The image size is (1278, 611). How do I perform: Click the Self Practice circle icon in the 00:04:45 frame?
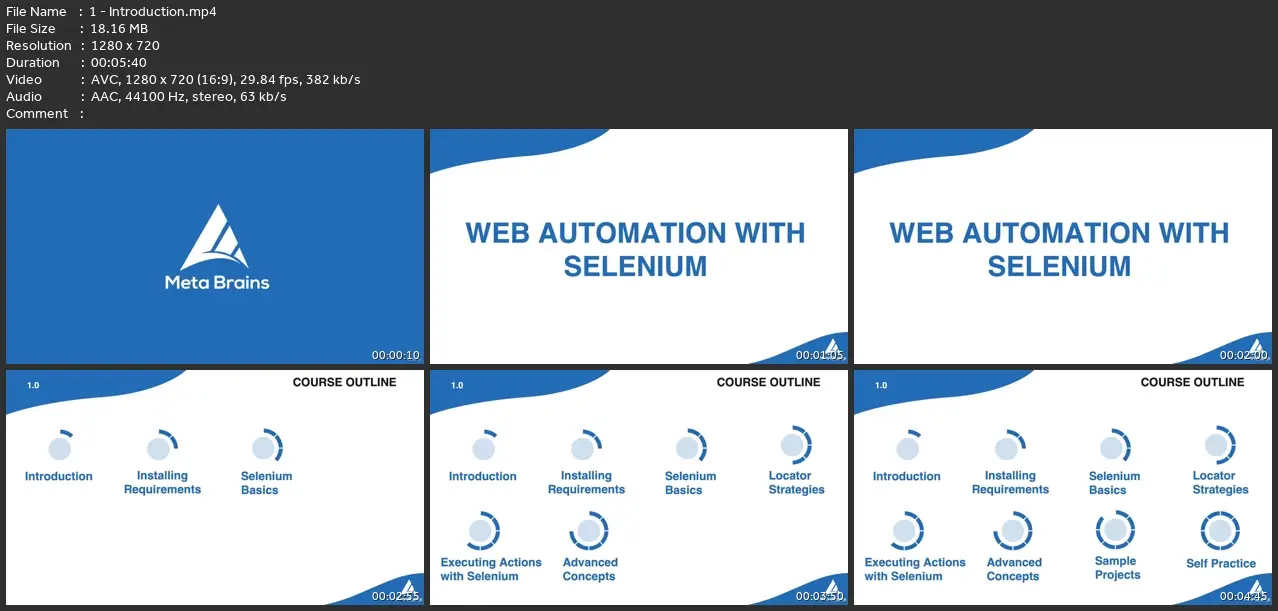pos(1220,530)
